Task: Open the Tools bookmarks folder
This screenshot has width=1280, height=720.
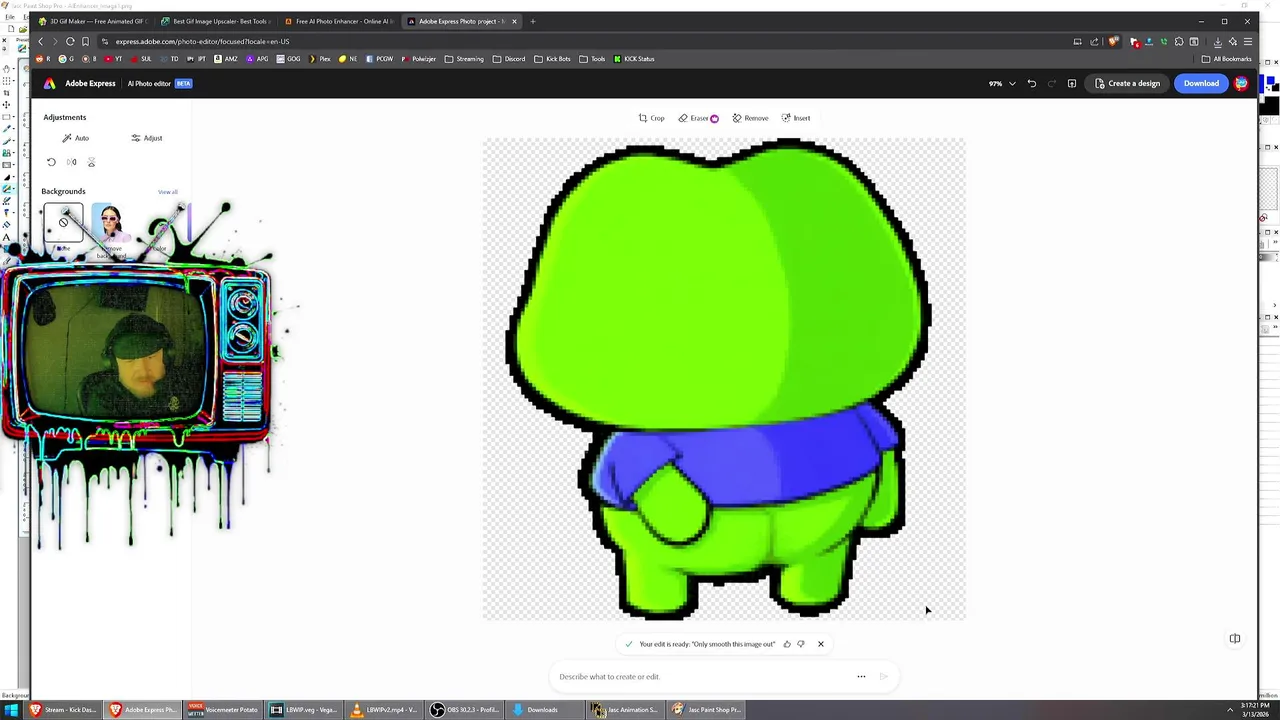Action: pos(592,59)
